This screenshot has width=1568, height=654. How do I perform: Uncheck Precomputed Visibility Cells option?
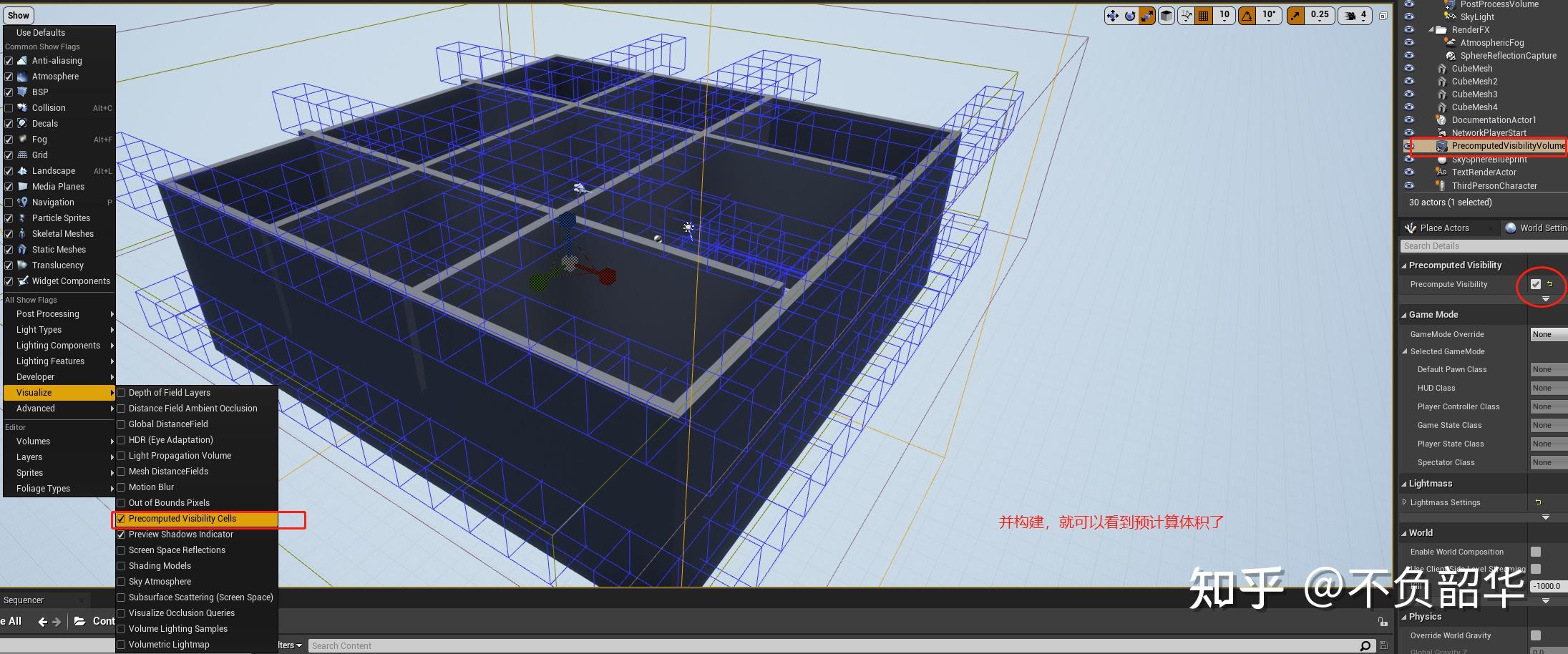[122, 519]
